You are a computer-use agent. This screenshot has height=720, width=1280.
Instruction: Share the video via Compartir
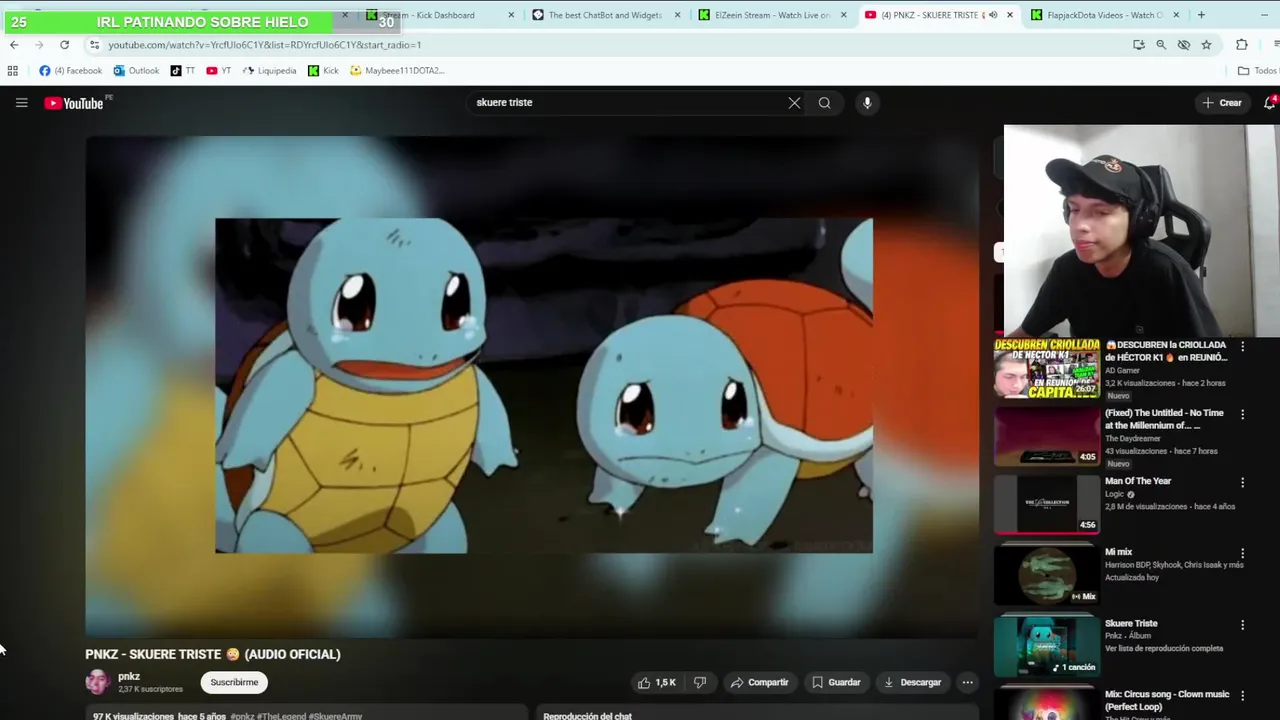click(x=759, y=682)
